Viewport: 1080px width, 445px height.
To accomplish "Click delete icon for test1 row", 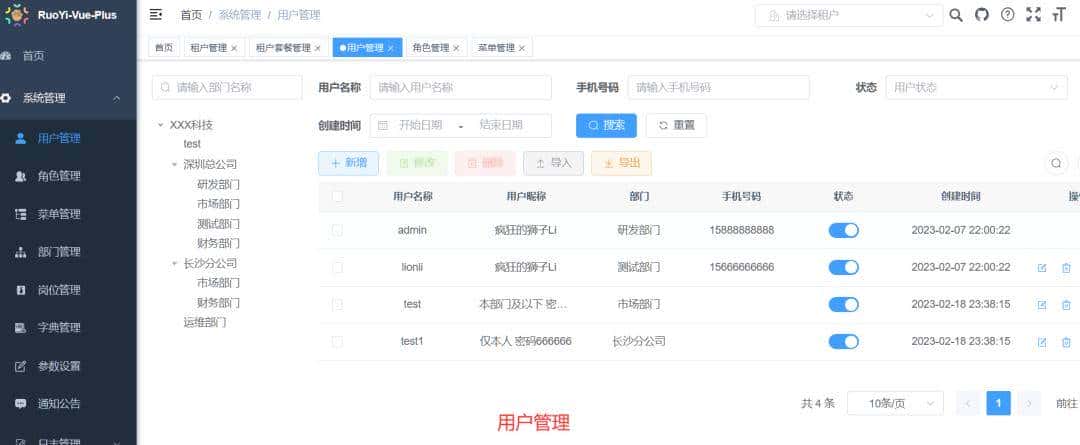I will [1066, 342].
